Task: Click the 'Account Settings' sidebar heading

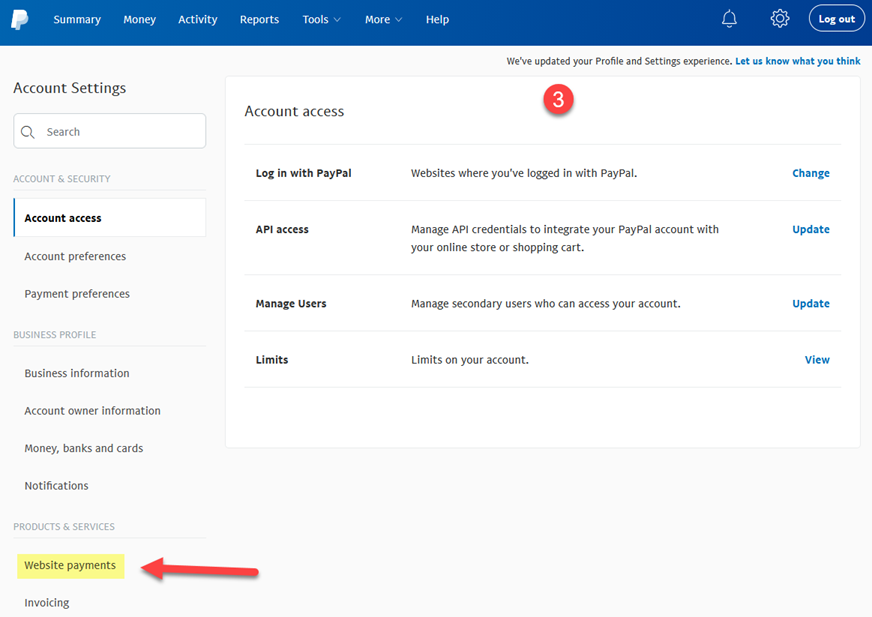Action: point(70,88)
